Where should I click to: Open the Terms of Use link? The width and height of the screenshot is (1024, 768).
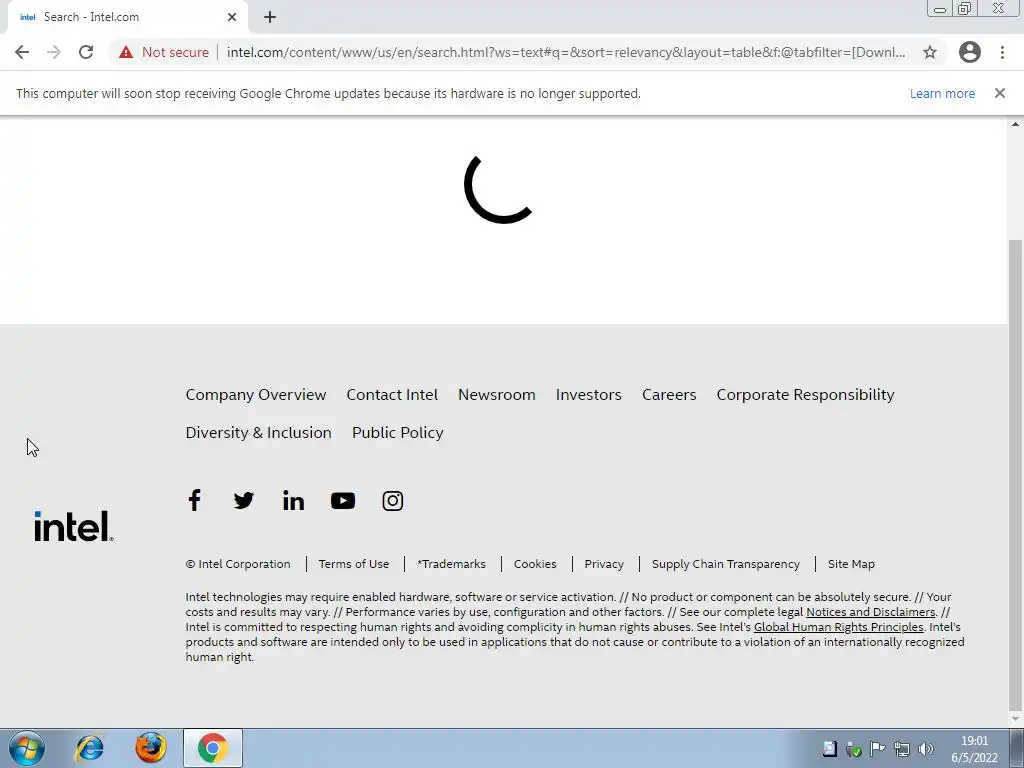[x=354, y=564]
